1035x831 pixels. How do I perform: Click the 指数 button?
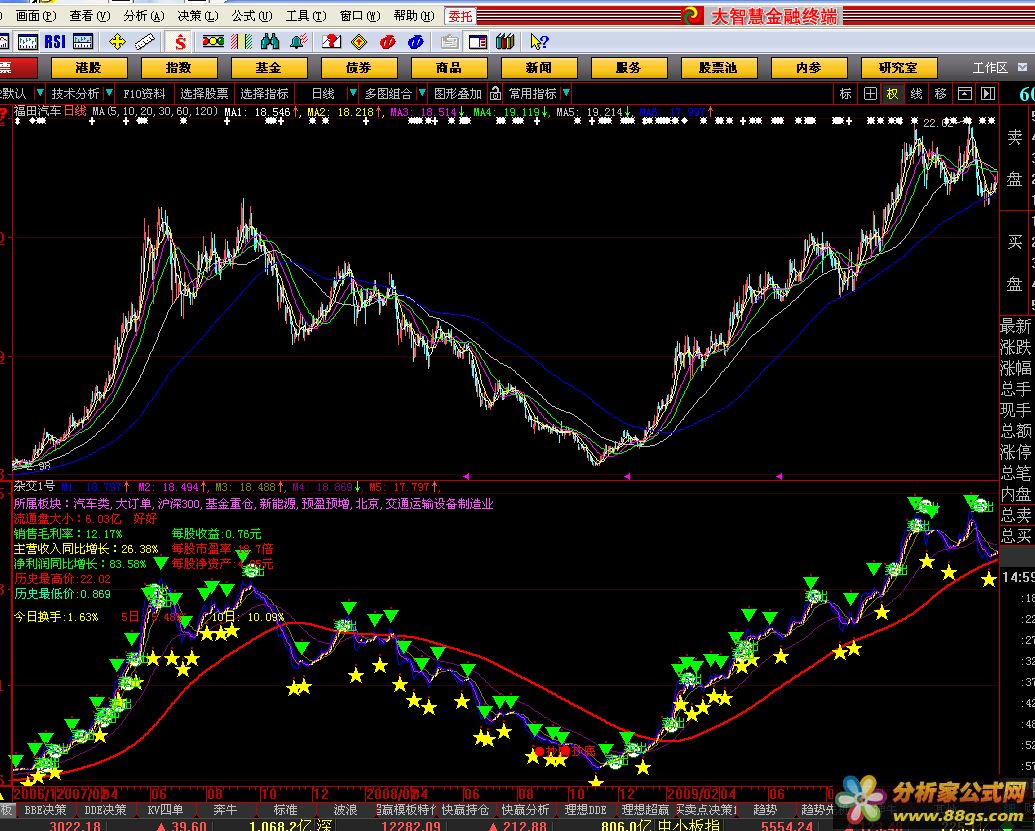coord(179,67)
